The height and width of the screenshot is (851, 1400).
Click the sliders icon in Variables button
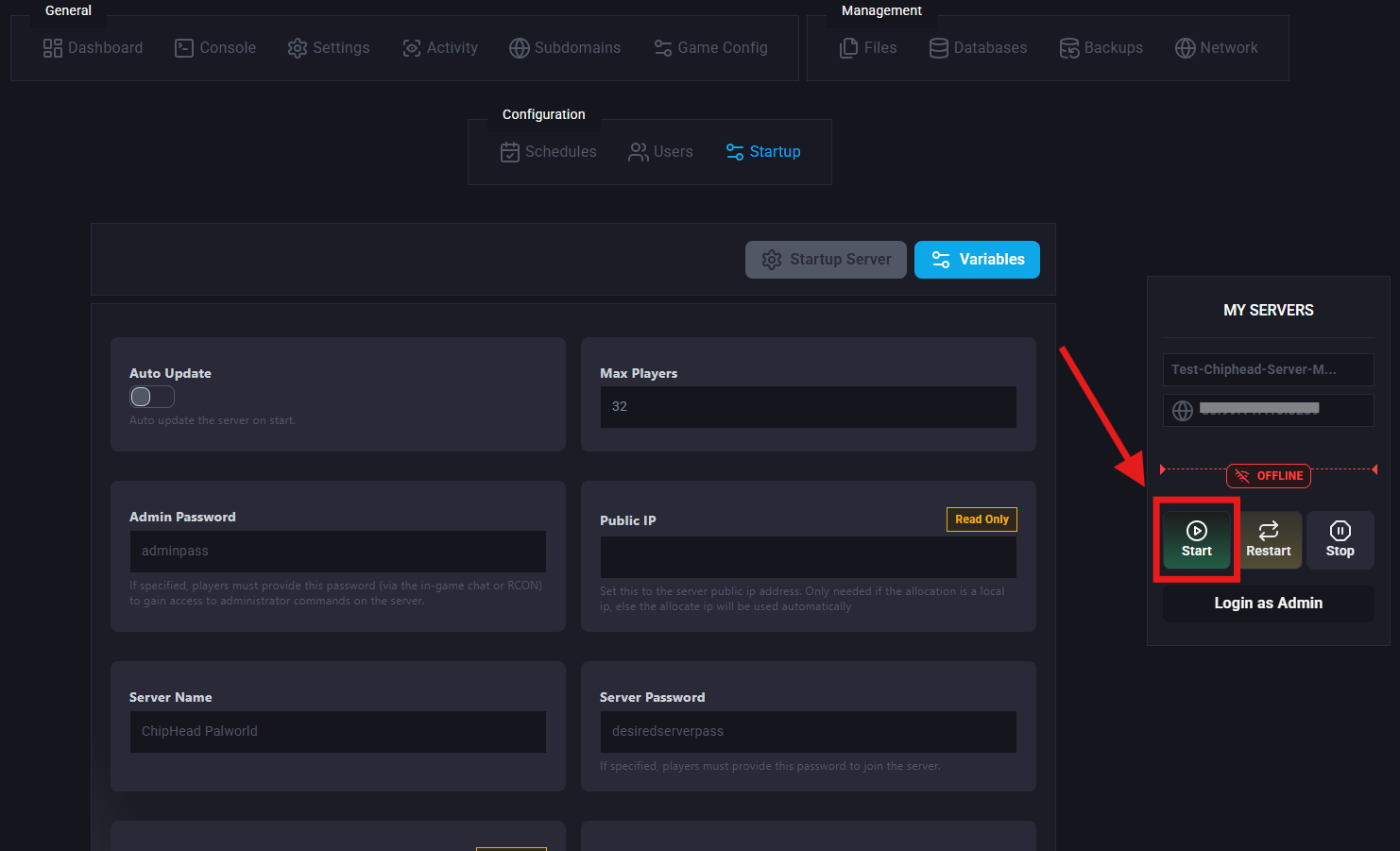(941, 260)
